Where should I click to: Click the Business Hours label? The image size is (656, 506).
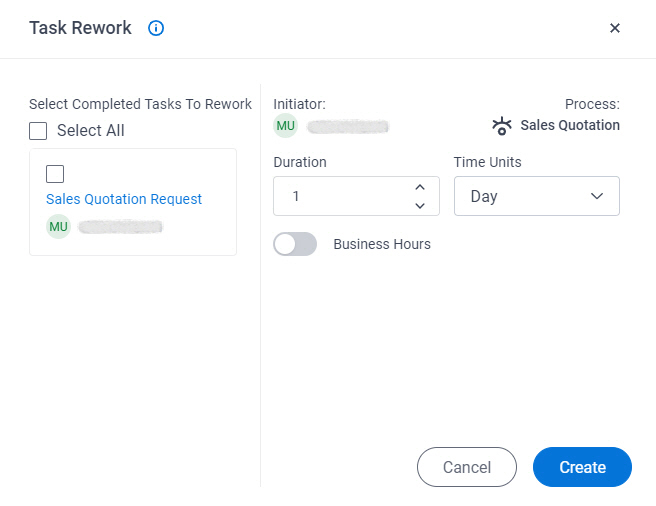382,244
